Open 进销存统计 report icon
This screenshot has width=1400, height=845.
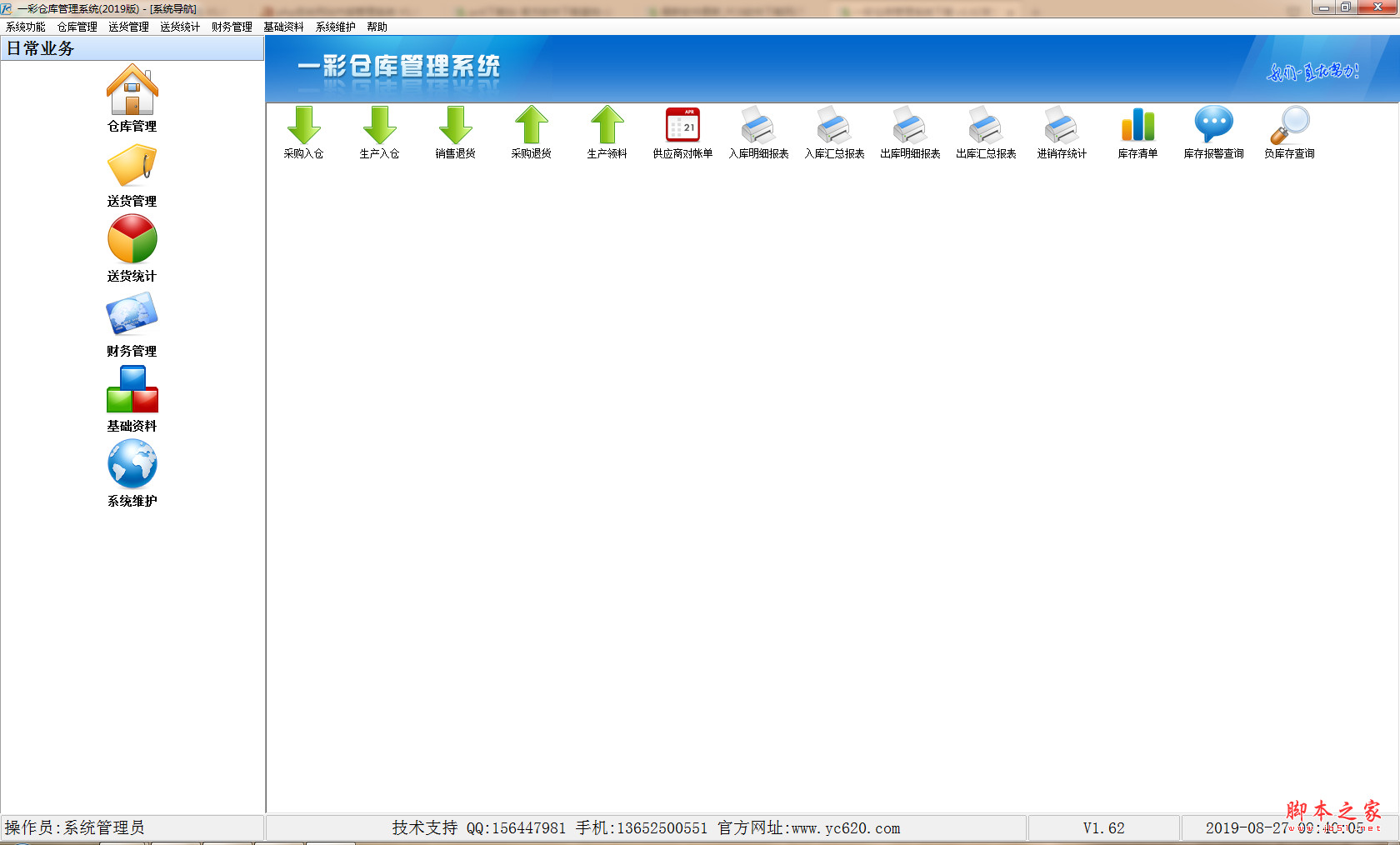tap(1062, 126)
